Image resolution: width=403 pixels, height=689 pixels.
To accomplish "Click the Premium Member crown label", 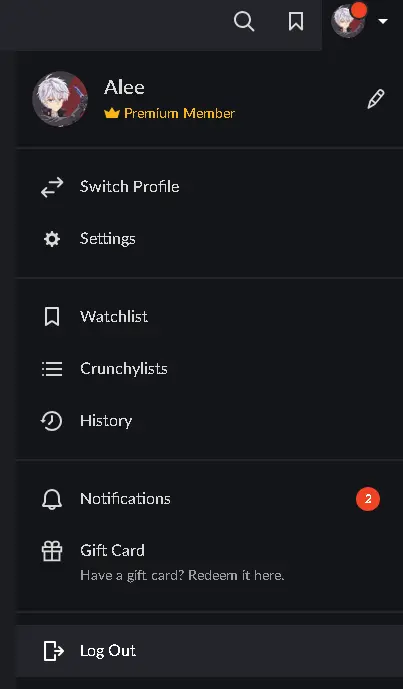I will click(x=169, y=113).
